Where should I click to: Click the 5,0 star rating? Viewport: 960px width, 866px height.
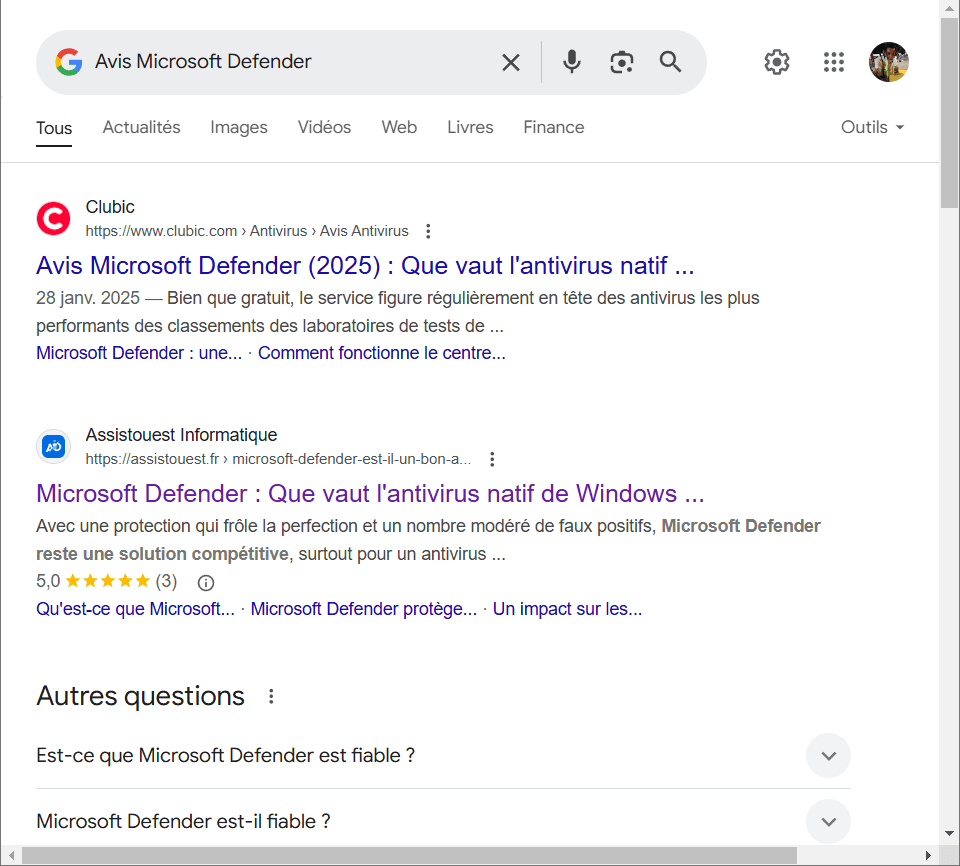pos(107,581)
